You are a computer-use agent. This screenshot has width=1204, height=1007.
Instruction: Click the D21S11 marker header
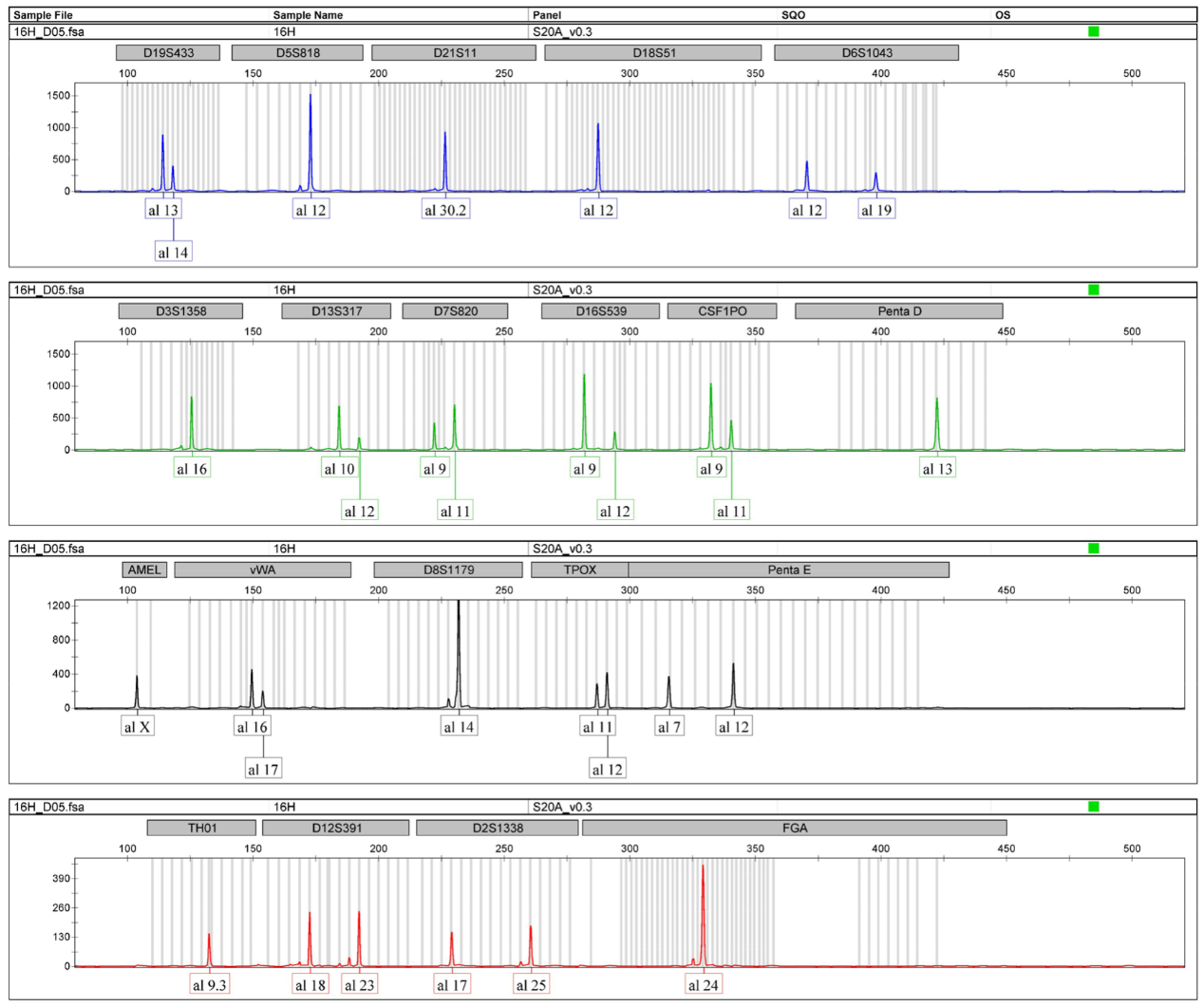tap(454, 53)
